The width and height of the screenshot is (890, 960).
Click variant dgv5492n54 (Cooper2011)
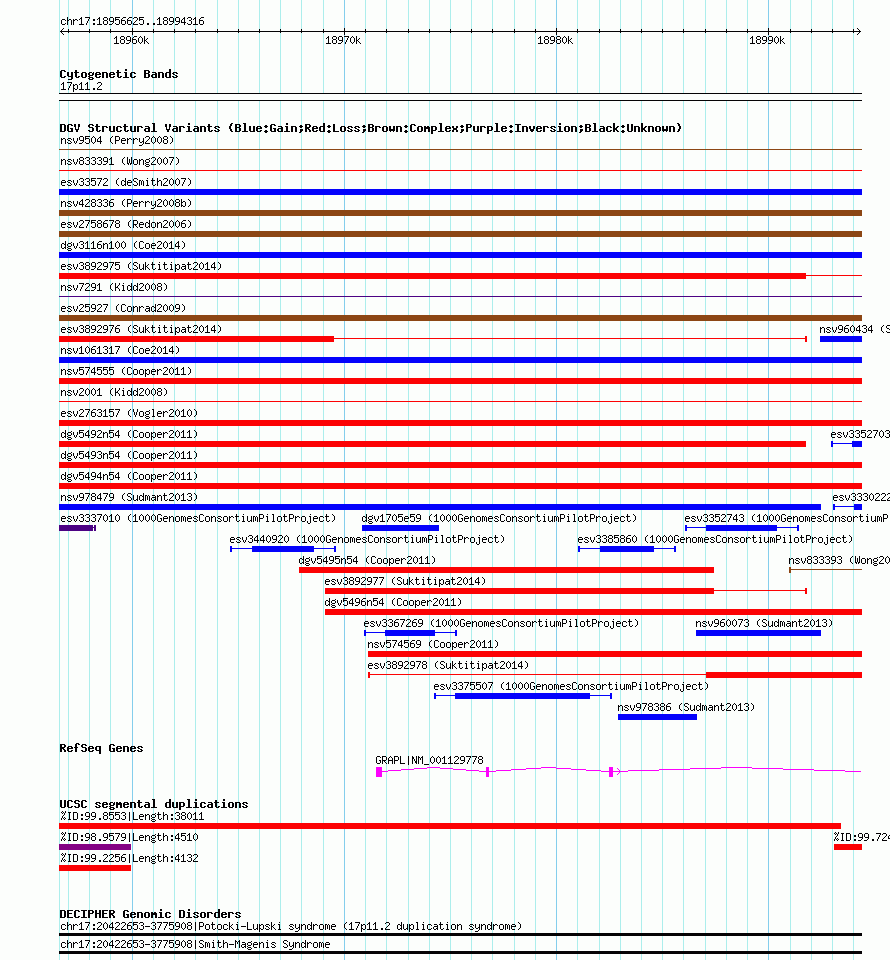pos(129,434)
